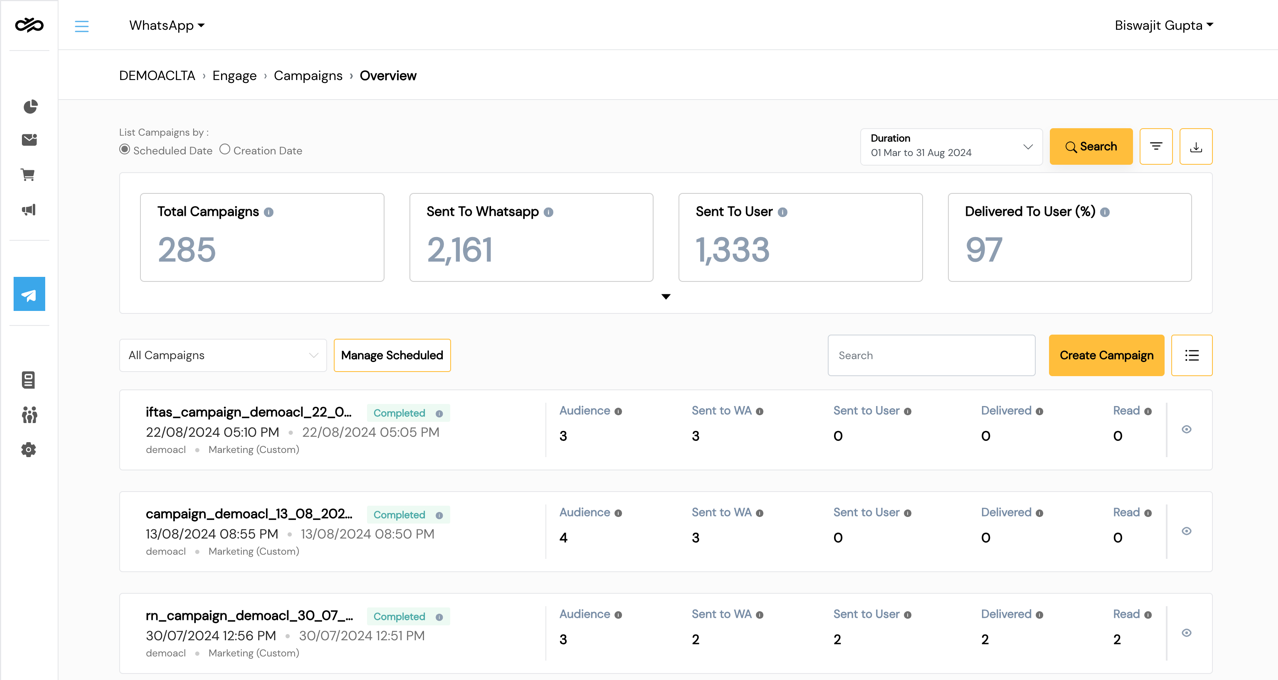Open campaign_demoacl_13_08_202... campaign title
1278x680 pixels.
(x=249, y=514)
